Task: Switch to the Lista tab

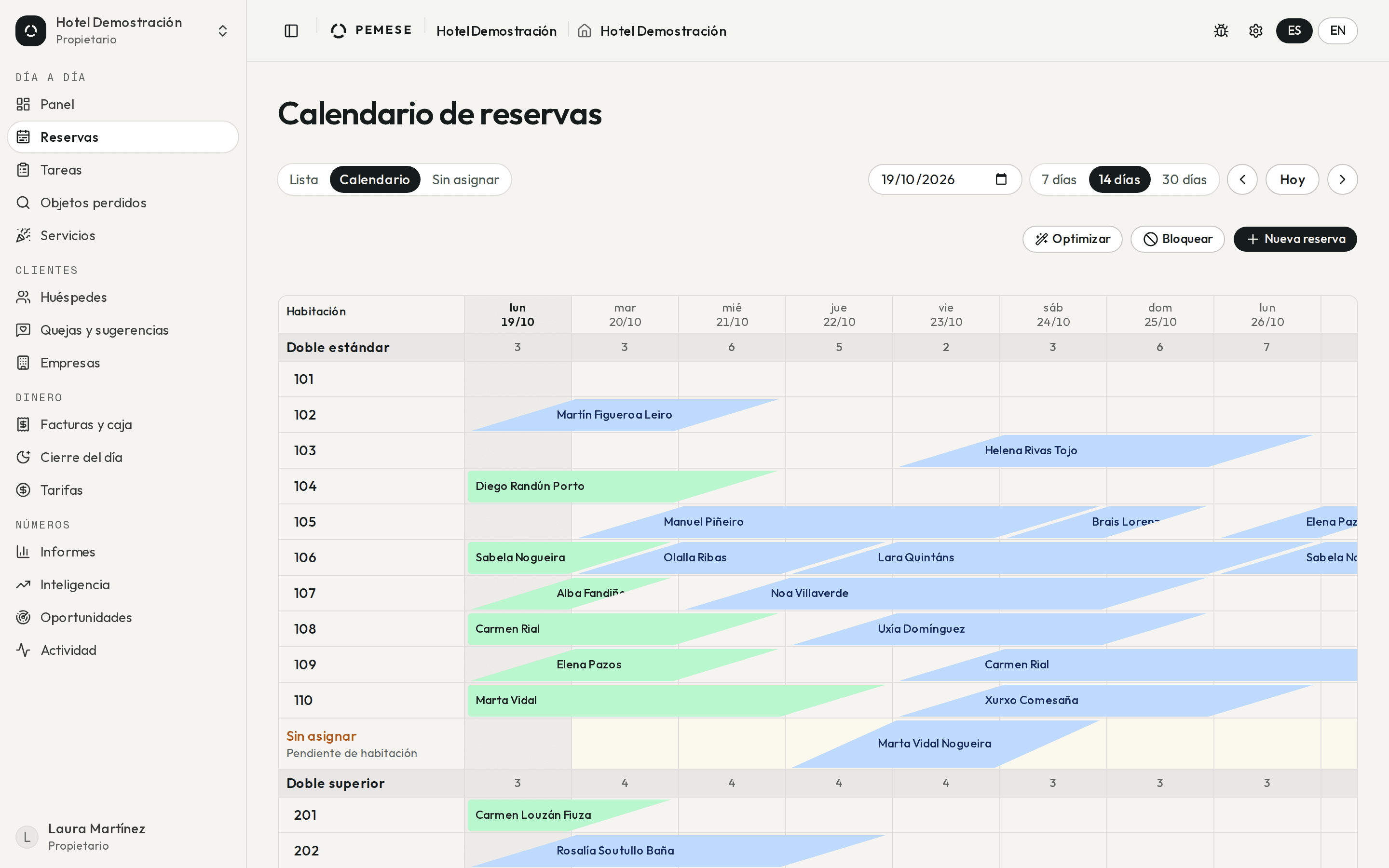Action: (304, 180)
